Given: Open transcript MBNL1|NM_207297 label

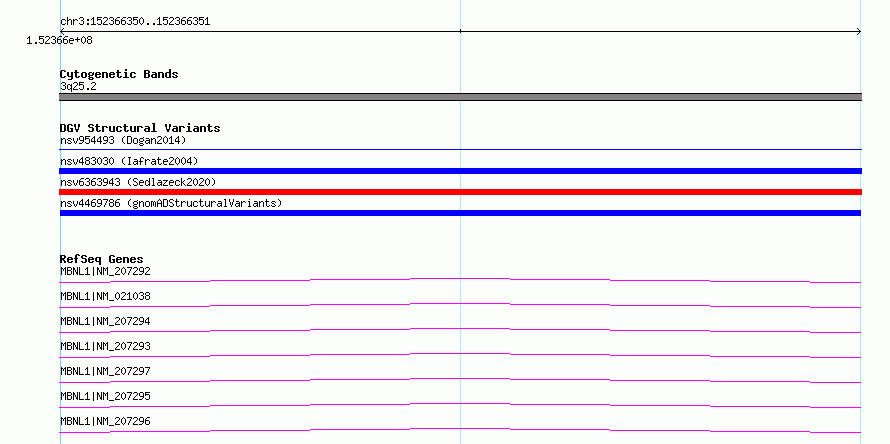Looking at the screenshot, I should (x=105, y=371).
